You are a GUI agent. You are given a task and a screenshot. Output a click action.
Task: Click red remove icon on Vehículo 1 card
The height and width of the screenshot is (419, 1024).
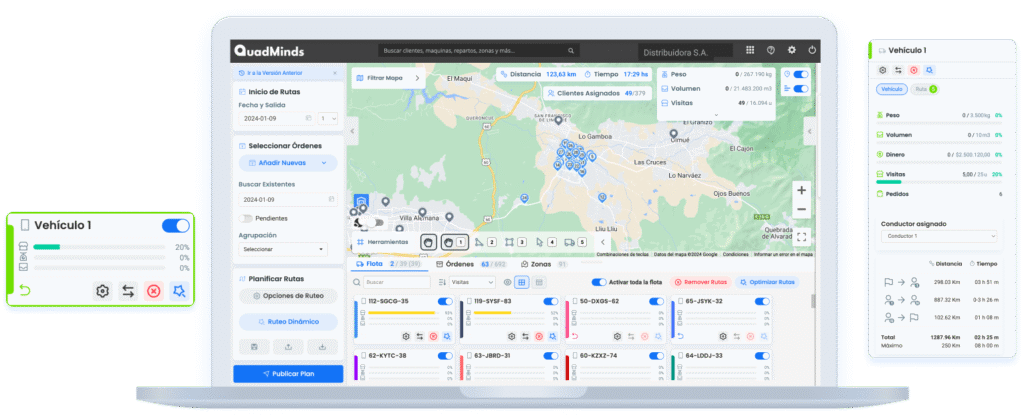coord(153,291)
